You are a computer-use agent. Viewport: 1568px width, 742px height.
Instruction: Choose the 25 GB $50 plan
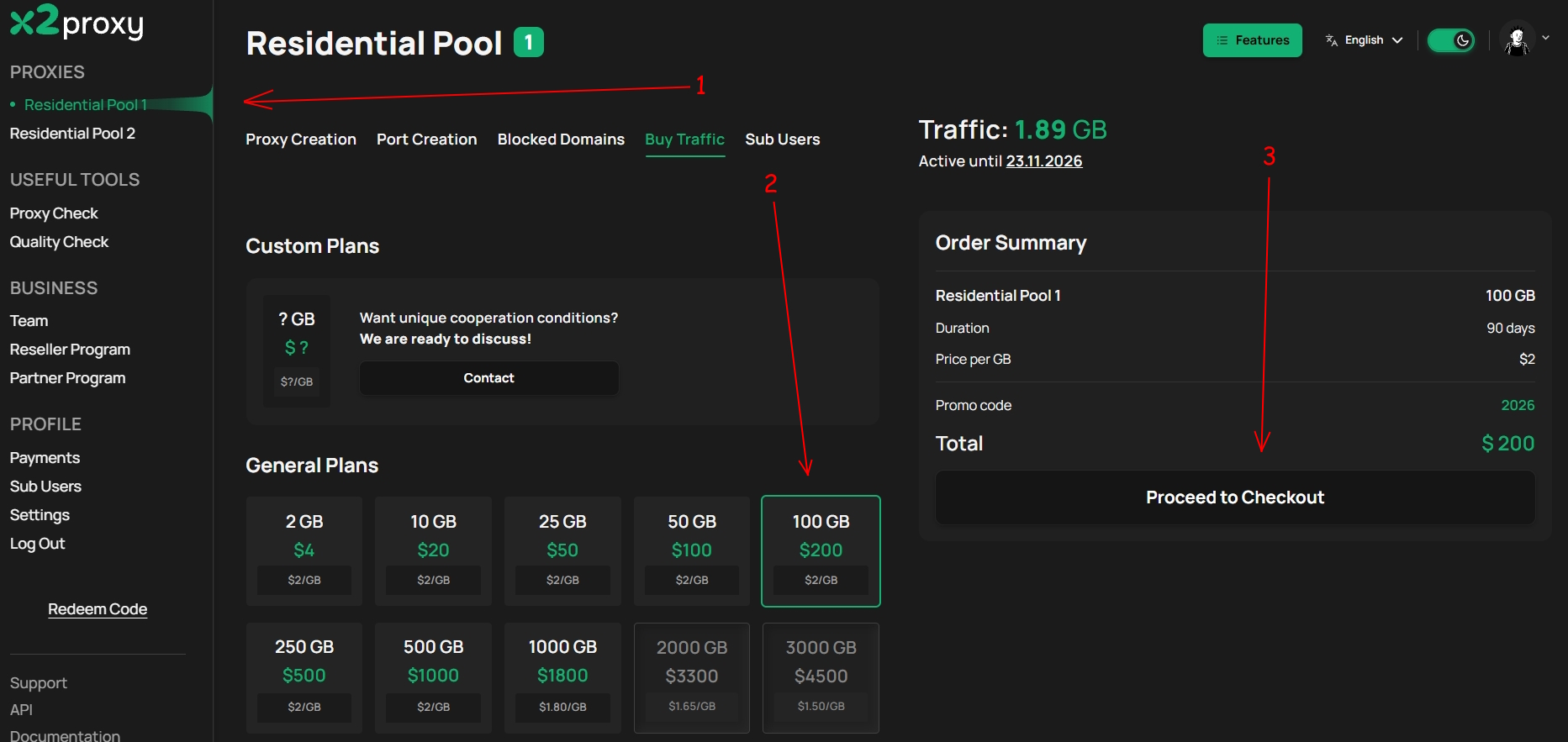click(x=562, y=551)
